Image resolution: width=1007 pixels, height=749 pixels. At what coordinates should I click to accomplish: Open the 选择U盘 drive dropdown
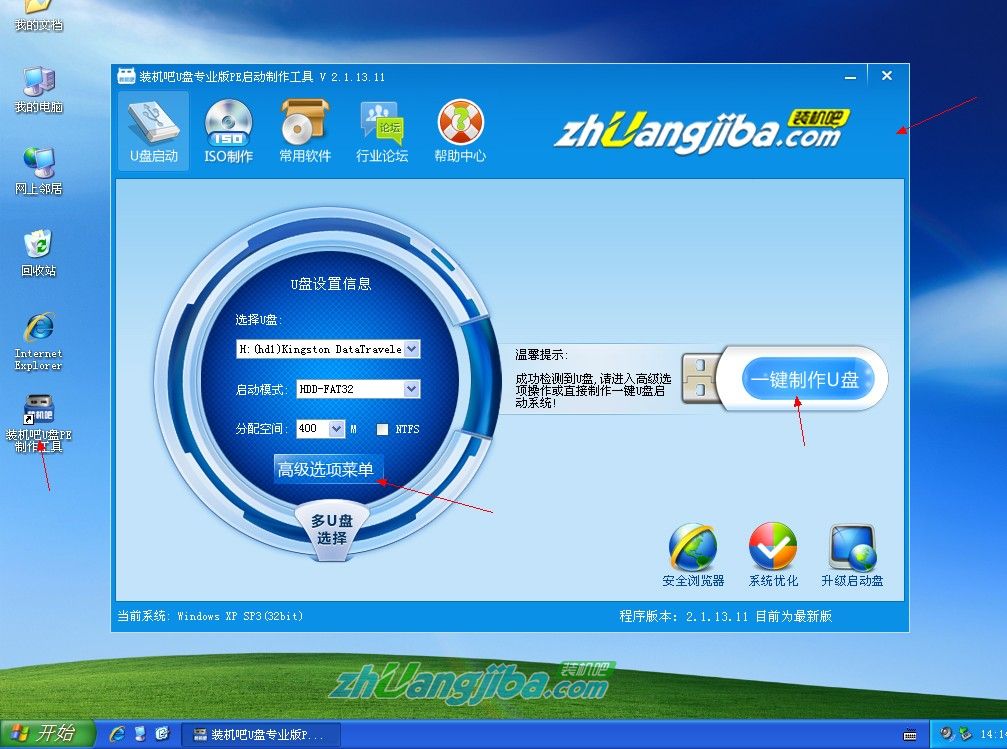pos(413,349)
